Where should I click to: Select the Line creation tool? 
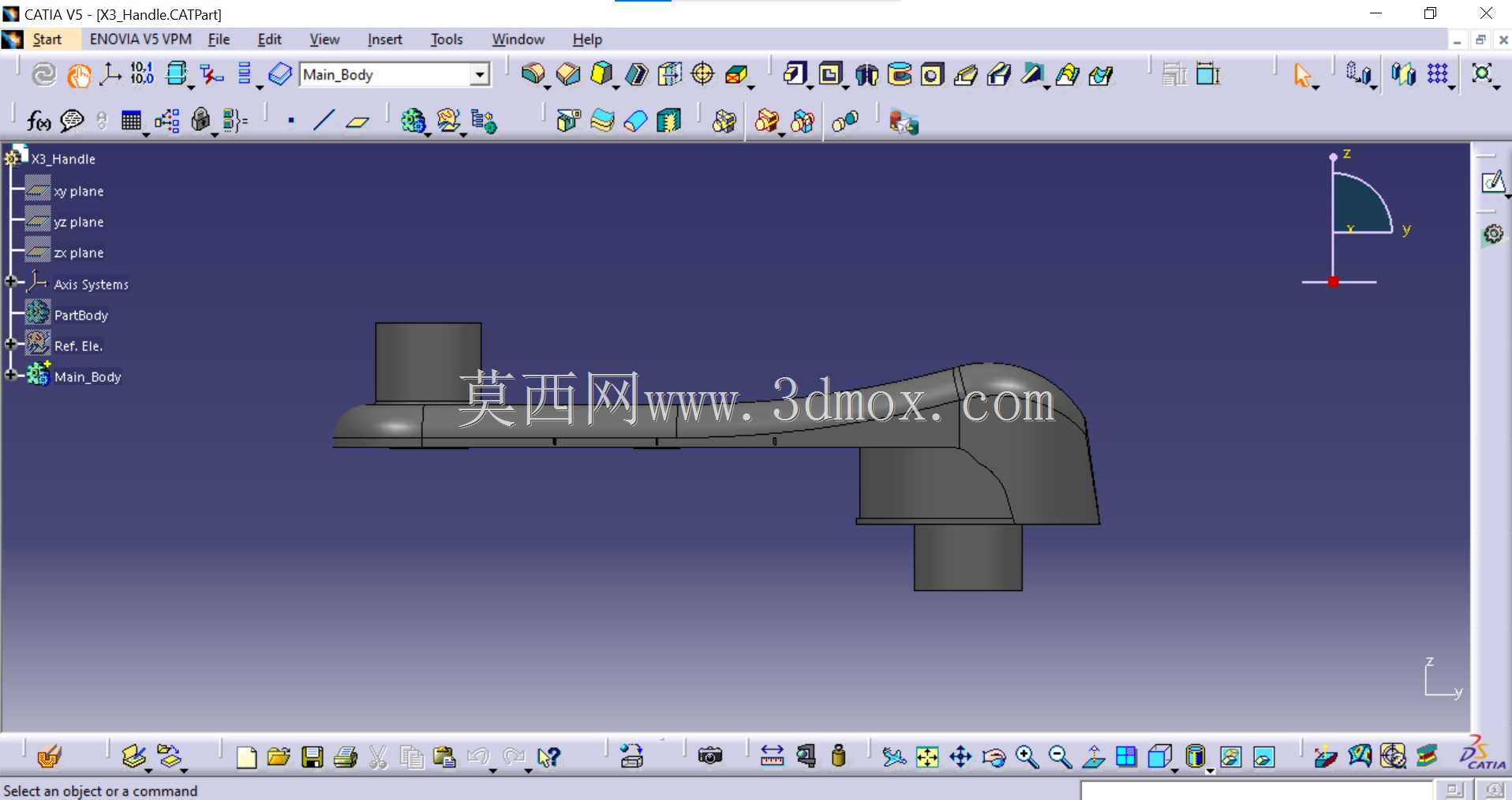pyautogui.click(x=324, y=121)
